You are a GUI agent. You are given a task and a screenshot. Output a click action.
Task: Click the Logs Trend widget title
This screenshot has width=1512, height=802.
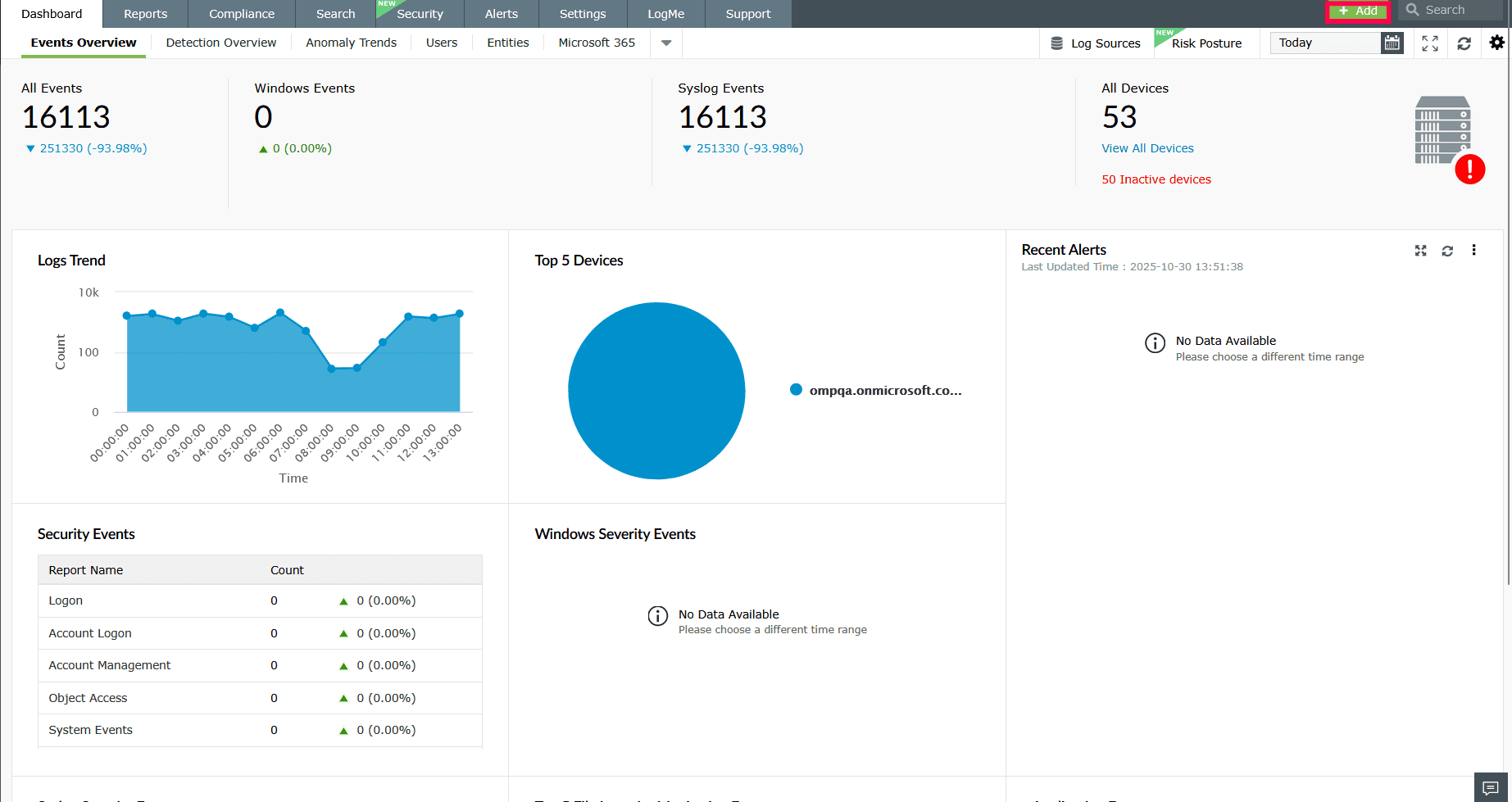(71, 261)
